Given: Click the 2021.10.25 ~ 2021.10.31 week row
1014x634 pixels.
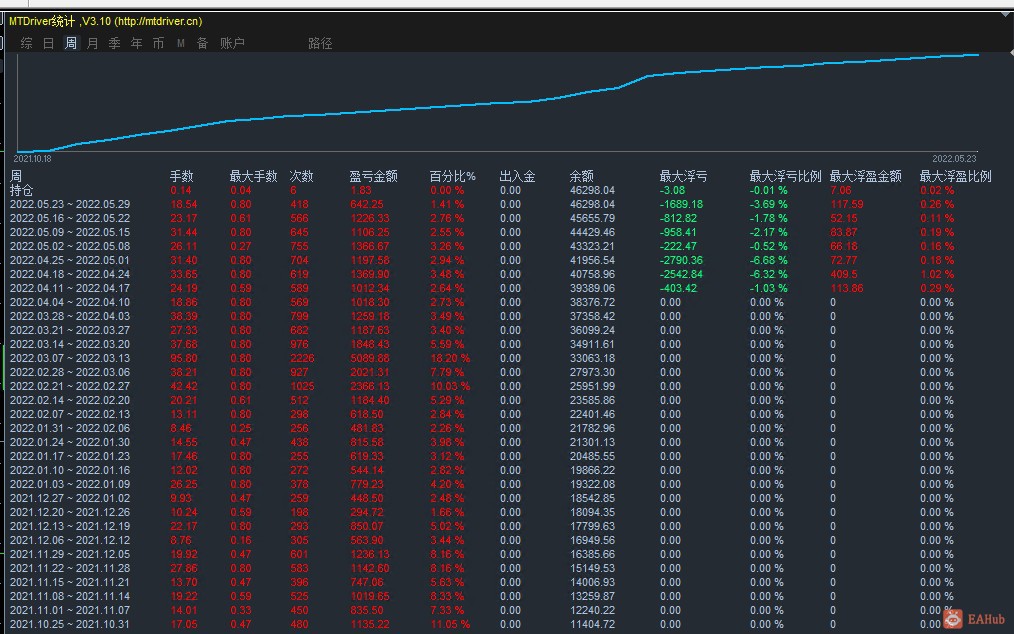Looking at the screenshot, I should pyautogui.click(x=70, y=624).
